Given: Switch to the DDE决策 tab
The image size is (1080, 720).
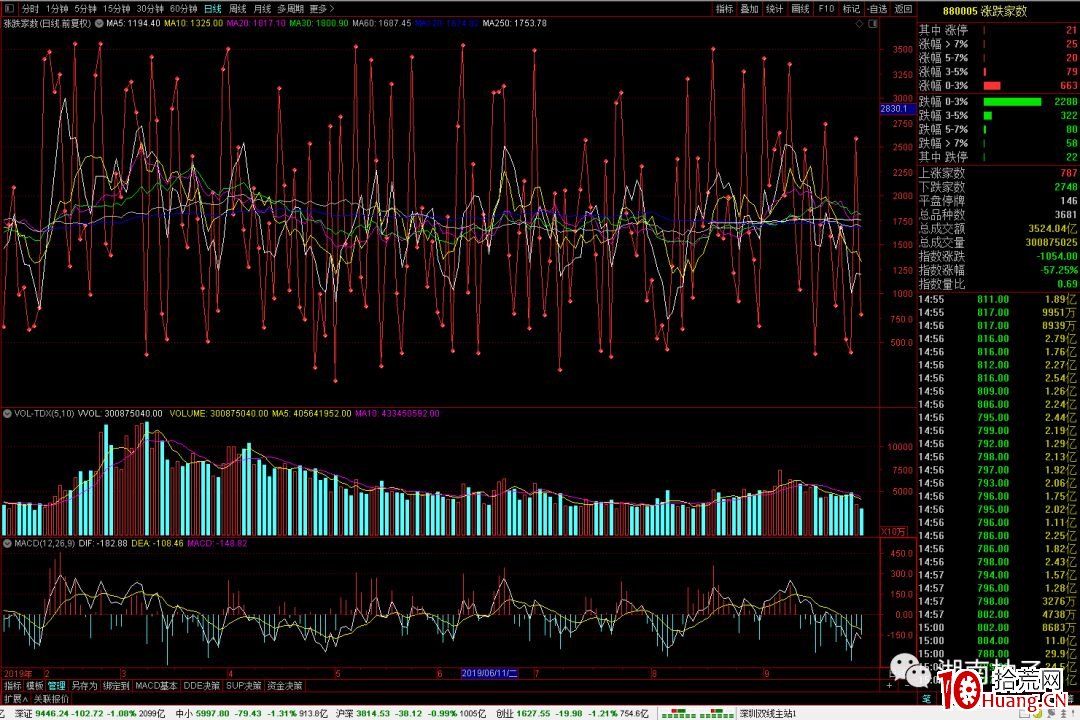Looking at the screenshot, I should (x=201, y=686).
